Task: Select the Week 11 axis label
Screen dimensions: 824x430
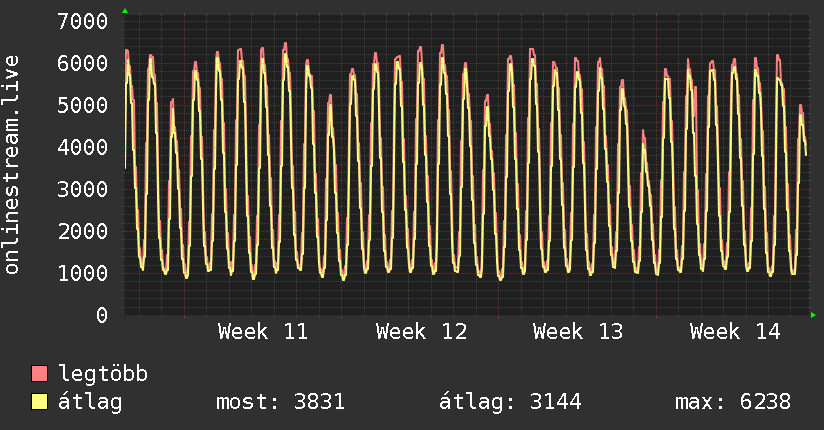Action: (263, 332)
